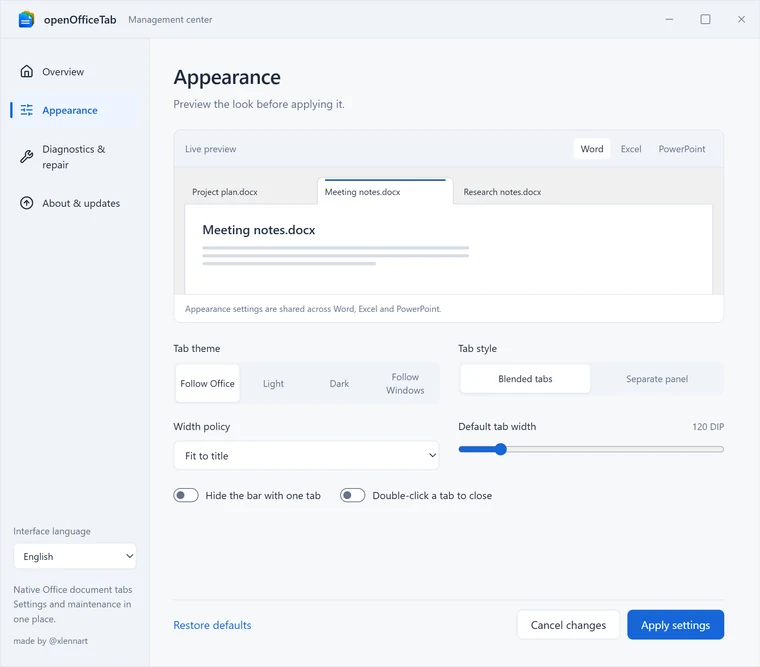Click the Appearance sliders icon
Viewport: 760px width, 667px height.
27,110
